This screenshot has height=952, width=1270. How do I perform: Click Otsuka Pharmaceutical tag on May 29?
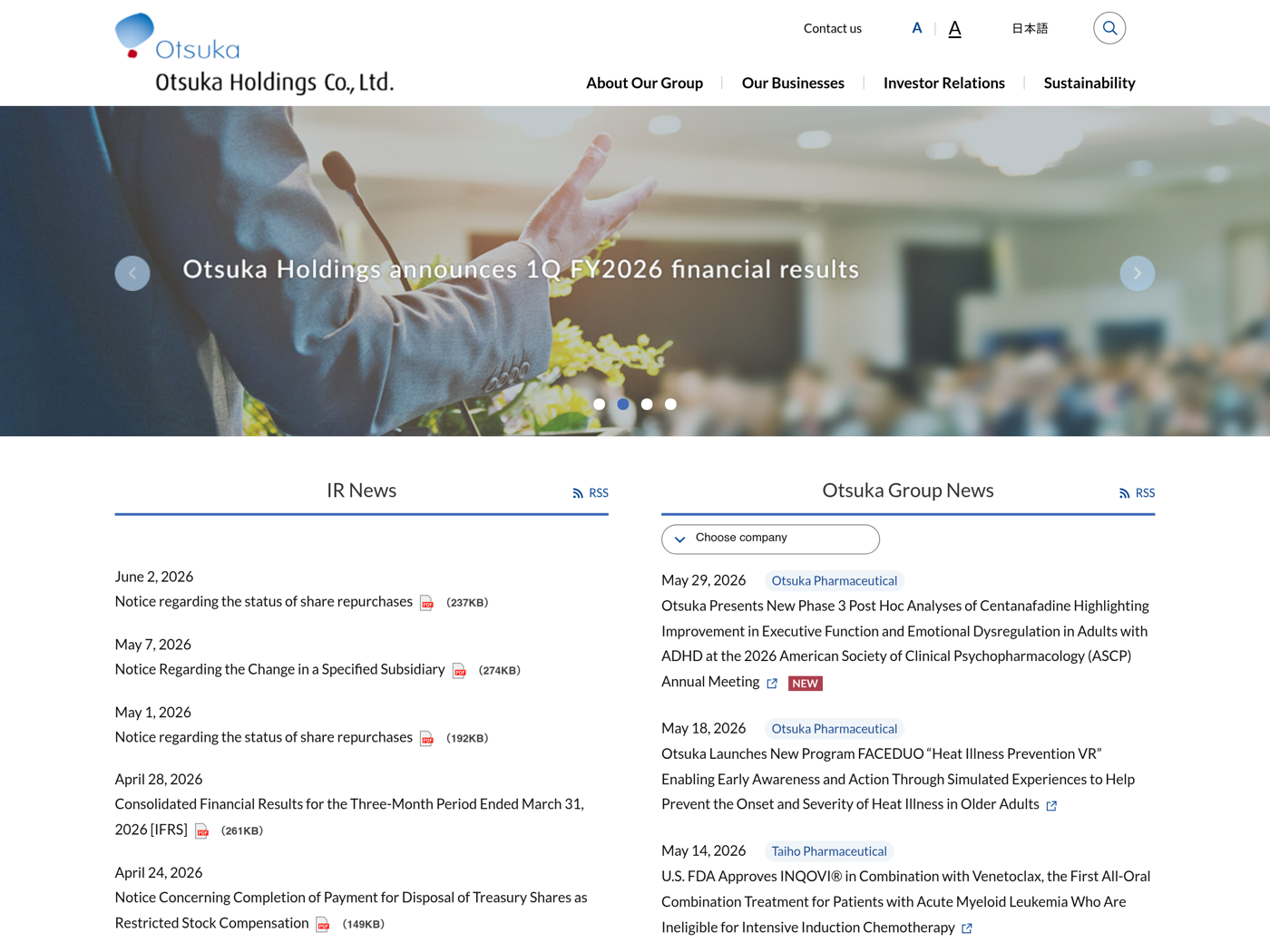point(835,581)
